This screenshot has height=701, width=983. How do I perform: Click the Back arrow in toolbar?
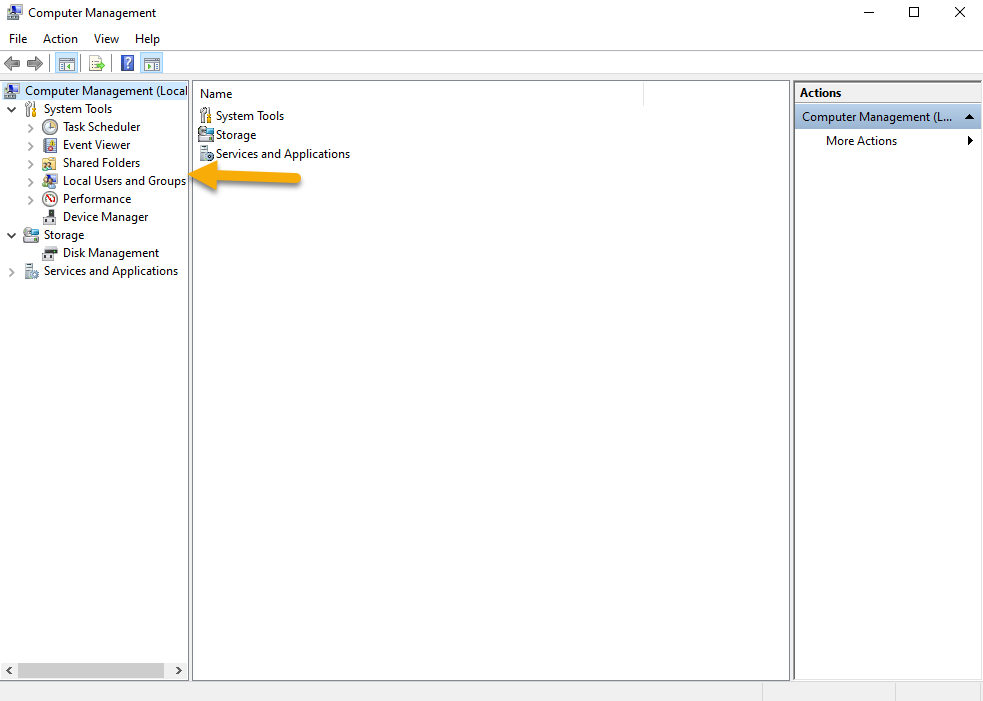(x=13, y=64)
